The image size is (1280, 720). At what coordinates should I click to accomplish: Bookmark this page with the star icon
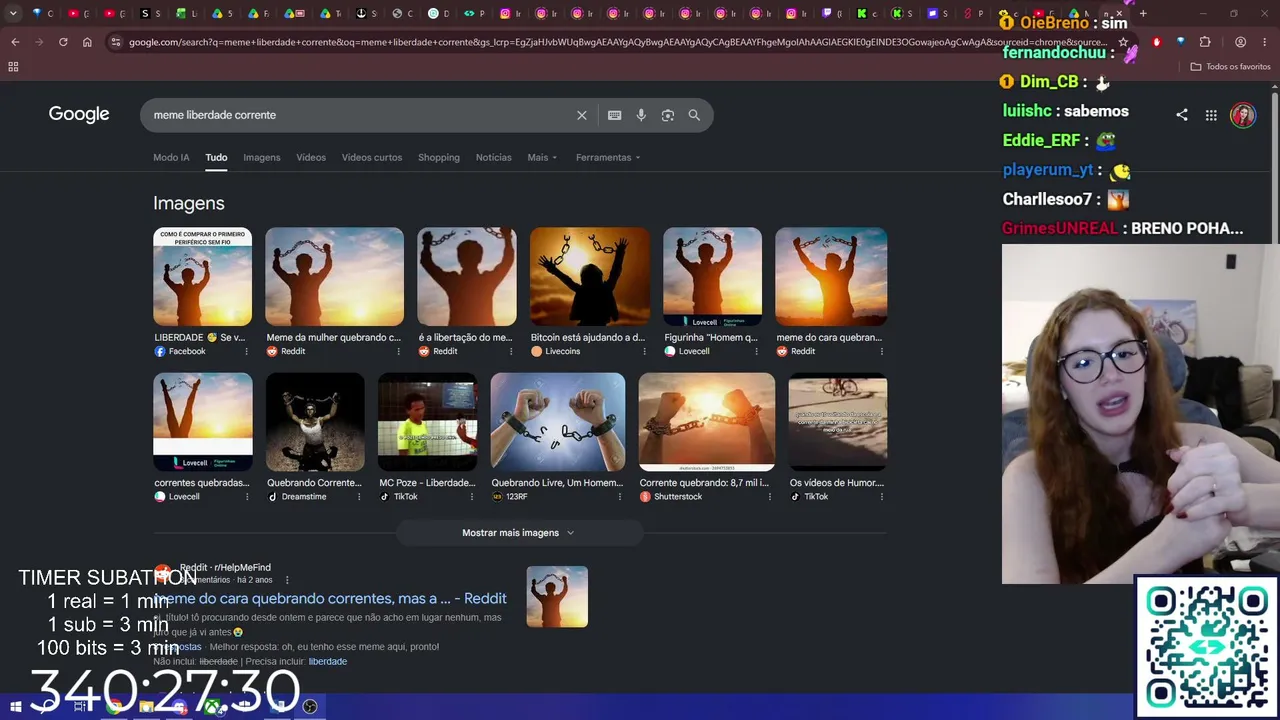pos(1123,42)
